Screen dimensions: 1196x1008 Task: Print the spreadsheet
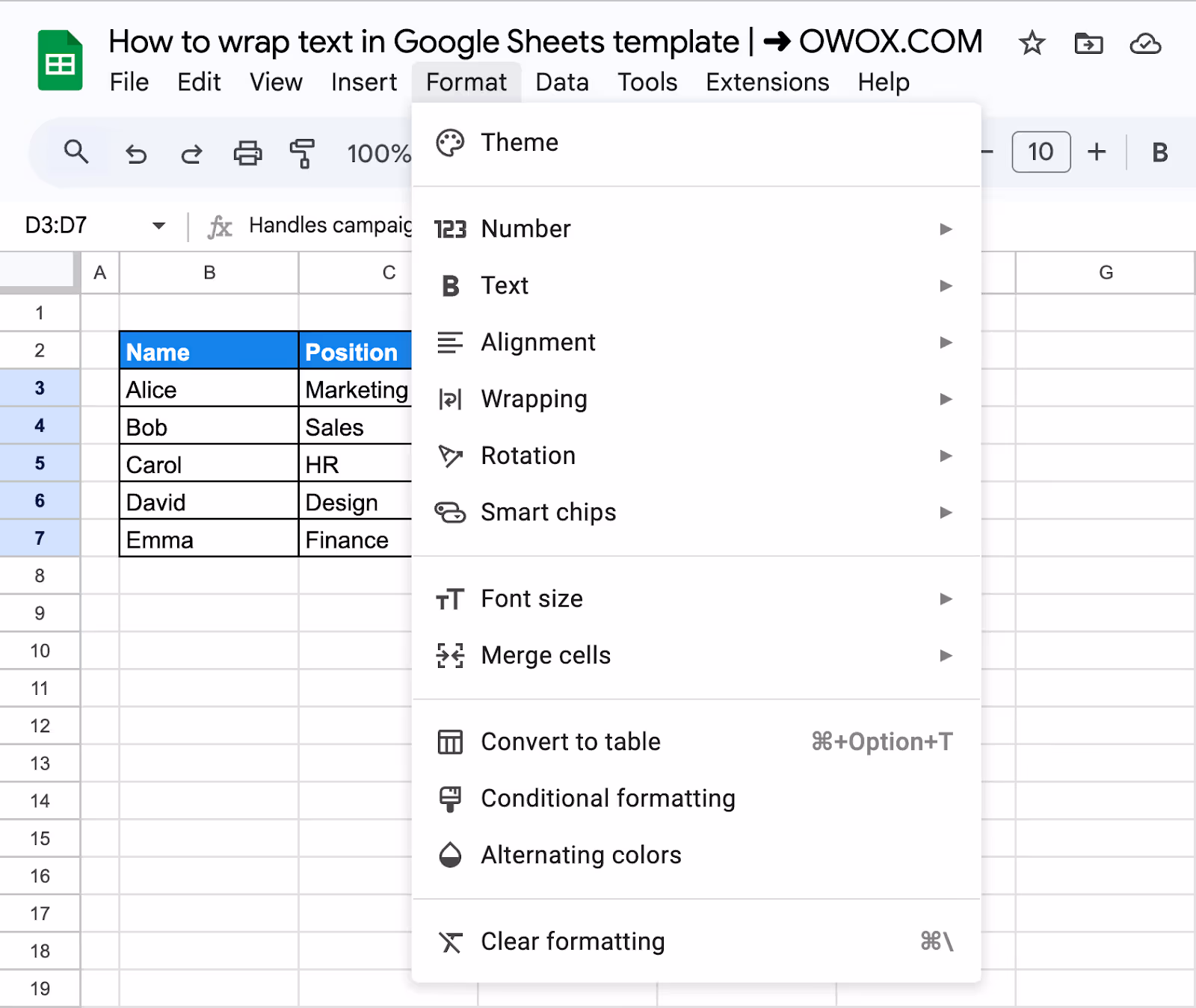click(x=247, y=153)
